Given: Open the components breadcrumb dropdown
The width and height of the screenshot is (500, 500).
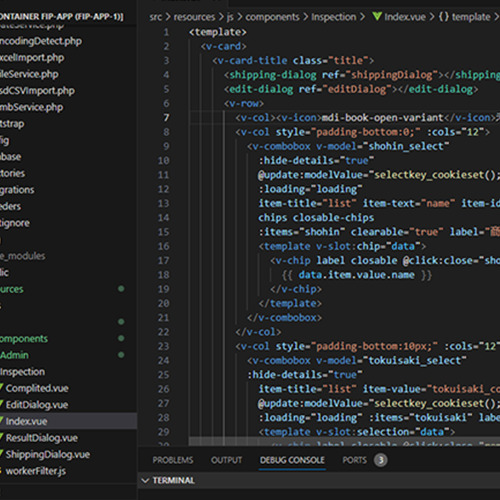Looking at the screenshot, I should click(272, 17).
